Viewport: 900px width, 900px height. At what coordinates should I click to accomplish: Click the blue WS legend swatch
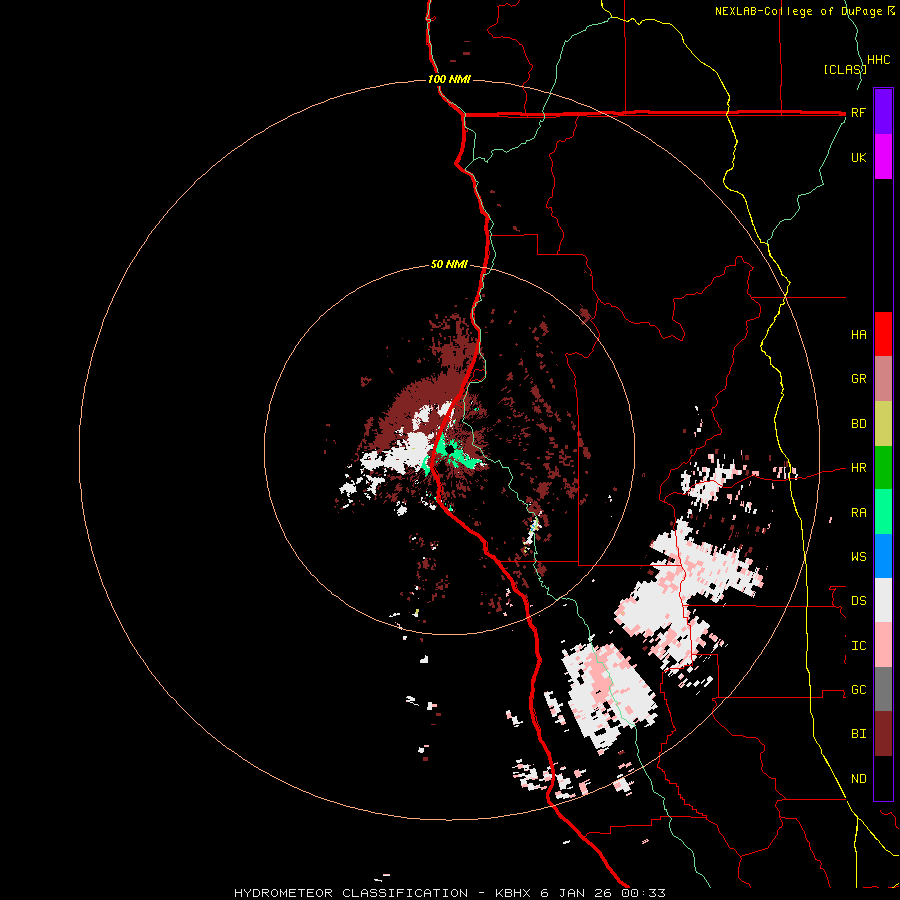883,556
